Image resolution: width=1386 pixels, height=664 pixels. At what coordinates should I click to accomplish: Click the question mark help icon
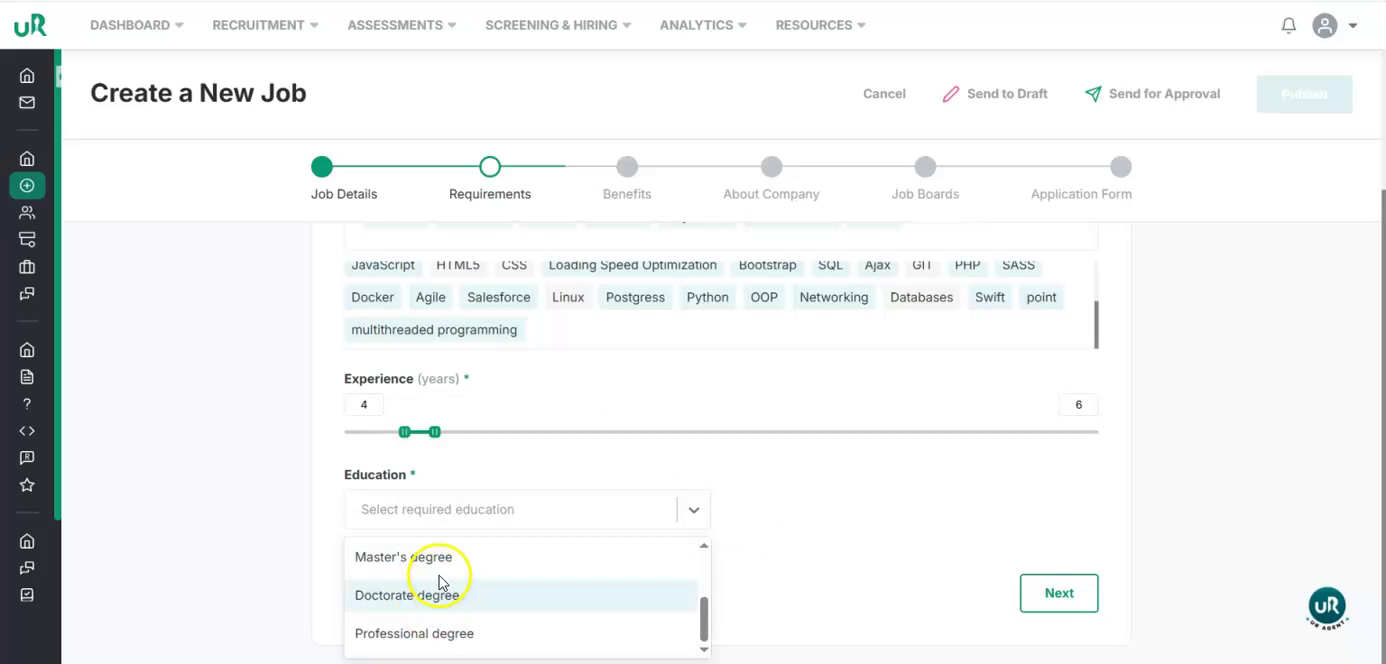27,404
